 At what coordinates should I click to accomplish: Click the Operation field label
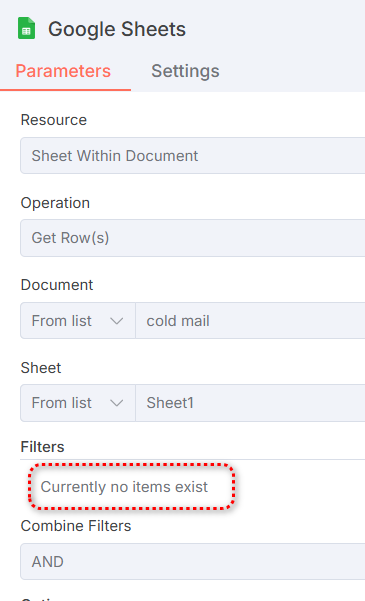55,203
